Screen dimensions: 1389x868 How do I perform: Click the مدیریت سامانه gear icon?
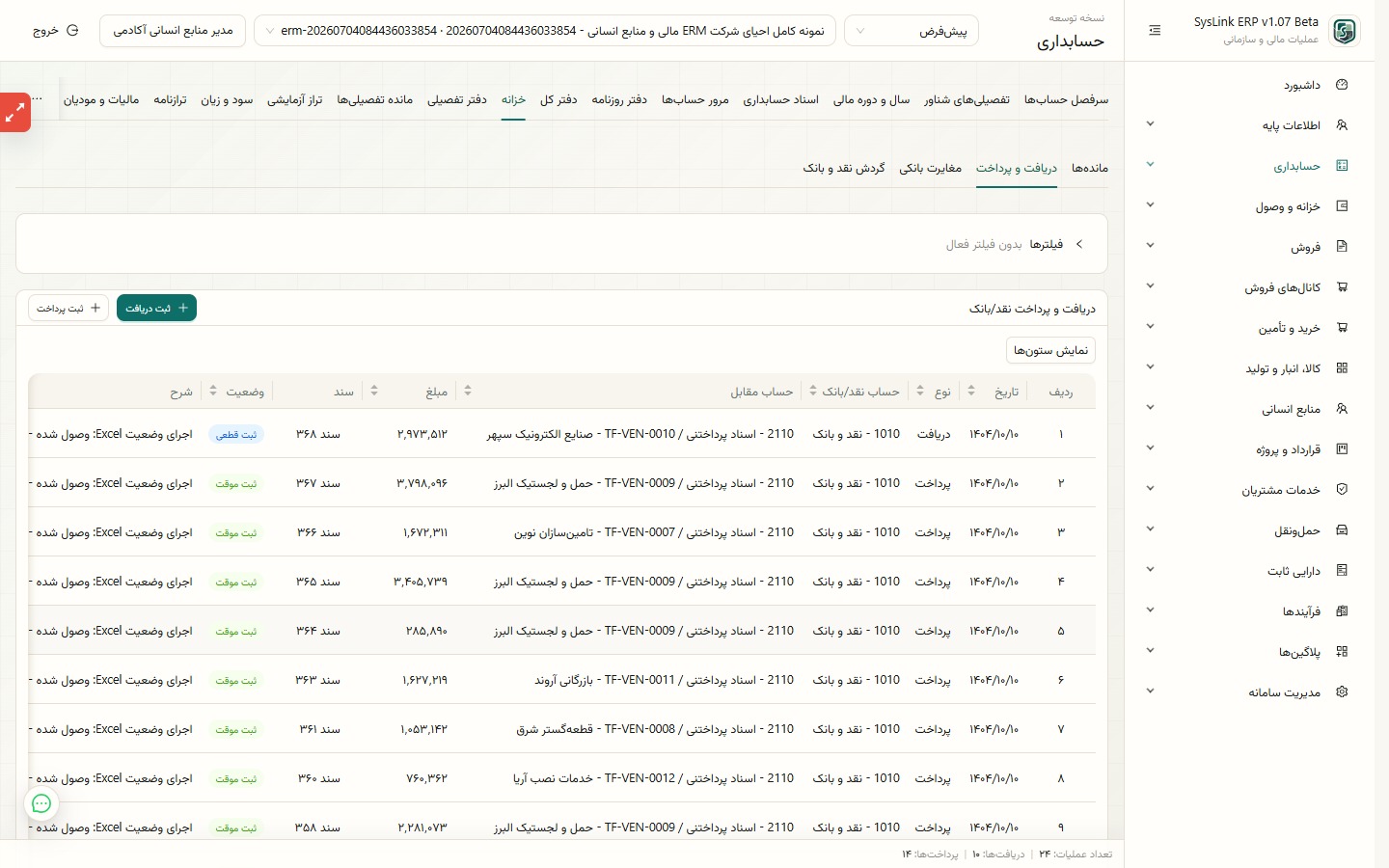click(1342, 692)
